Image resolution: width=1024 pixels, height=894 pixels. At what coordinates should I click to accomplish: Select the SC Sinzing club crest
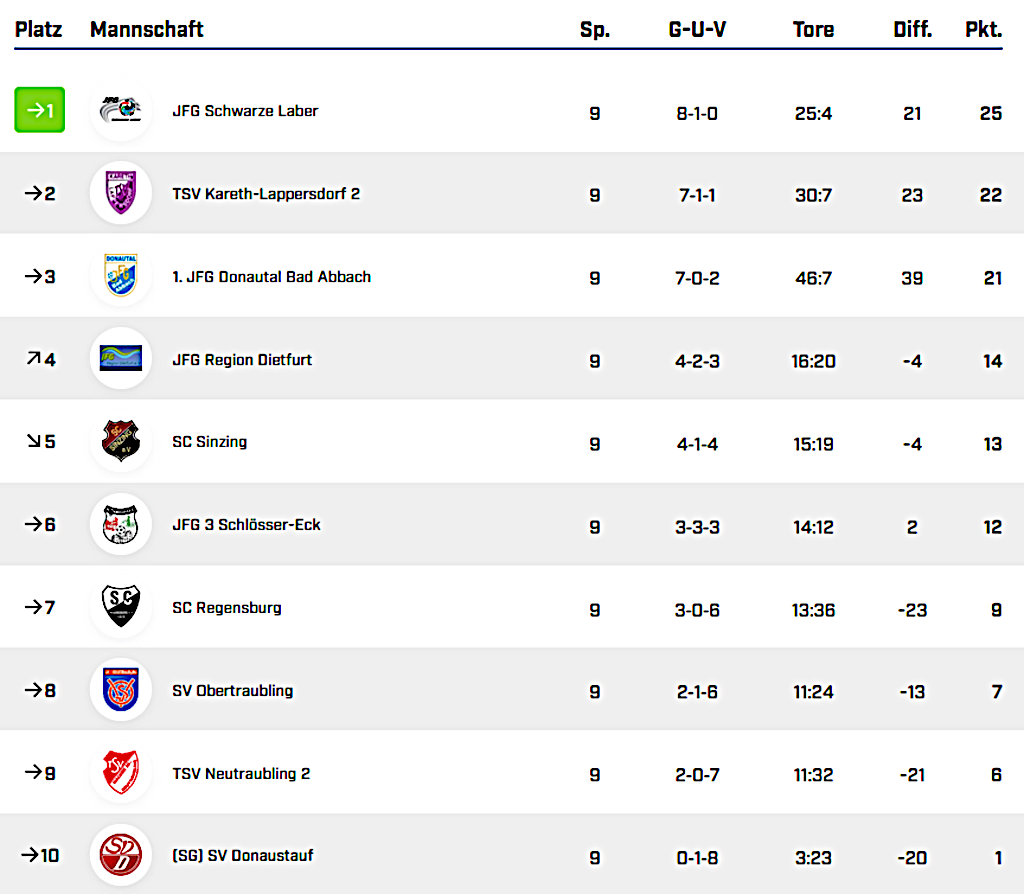click(121, 441)
